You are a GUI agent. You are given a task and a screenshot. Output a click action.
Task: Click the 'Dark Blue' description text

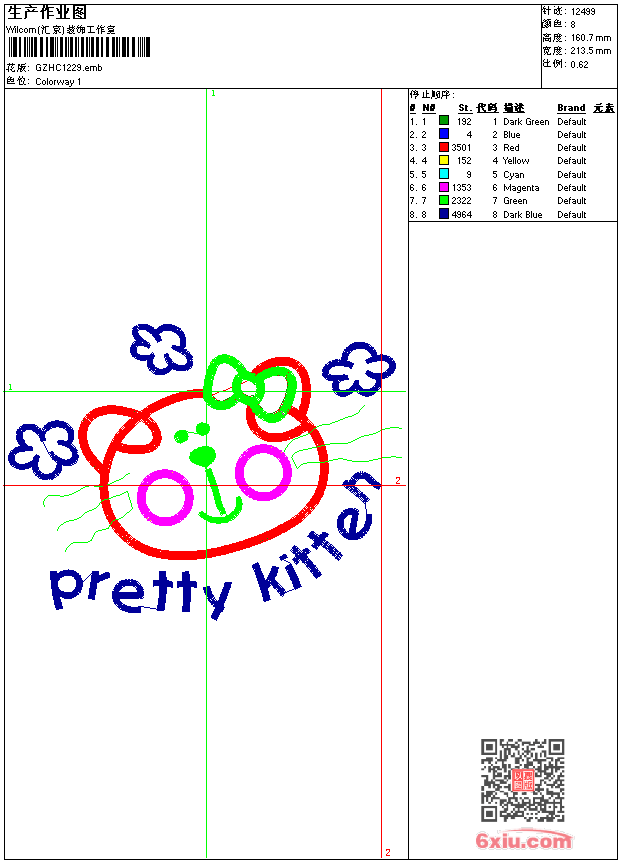click(522, 214)
